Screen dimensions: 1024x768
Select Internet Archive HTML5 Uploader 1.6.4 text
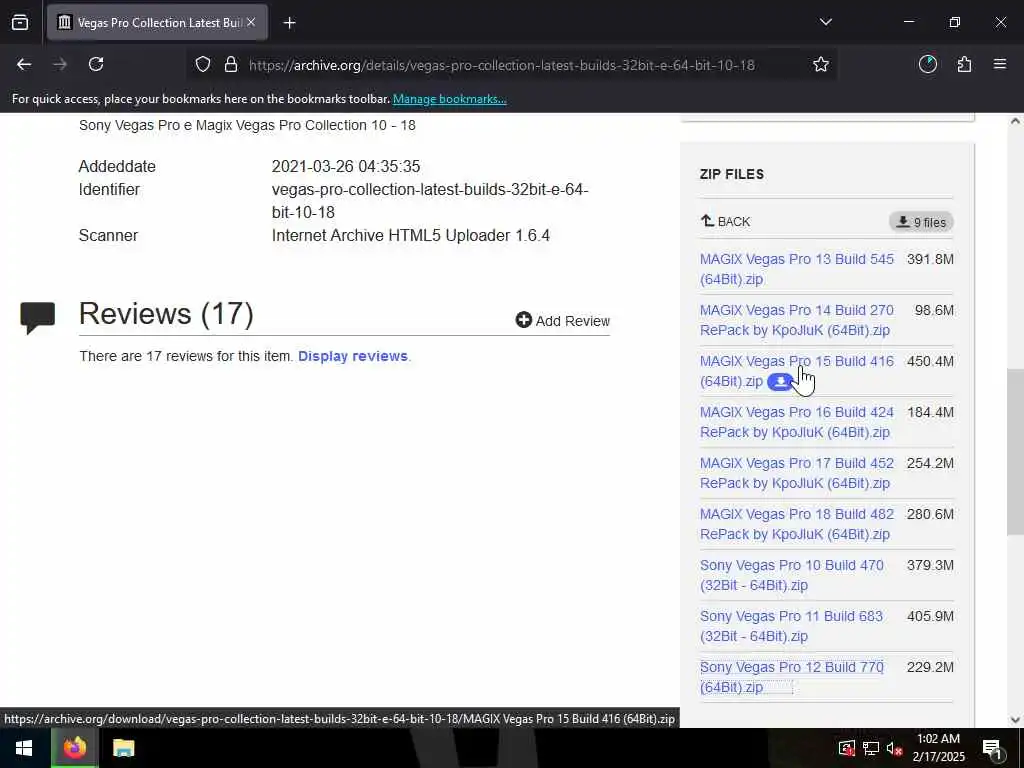[411, 235]
